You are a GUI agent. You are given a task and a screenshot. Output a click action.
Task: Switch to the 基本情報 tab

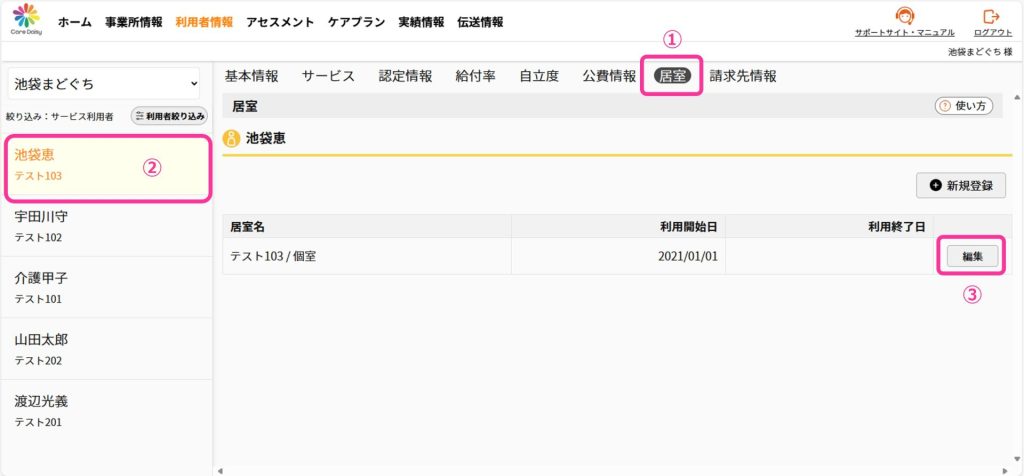click(x=251, y=76)
